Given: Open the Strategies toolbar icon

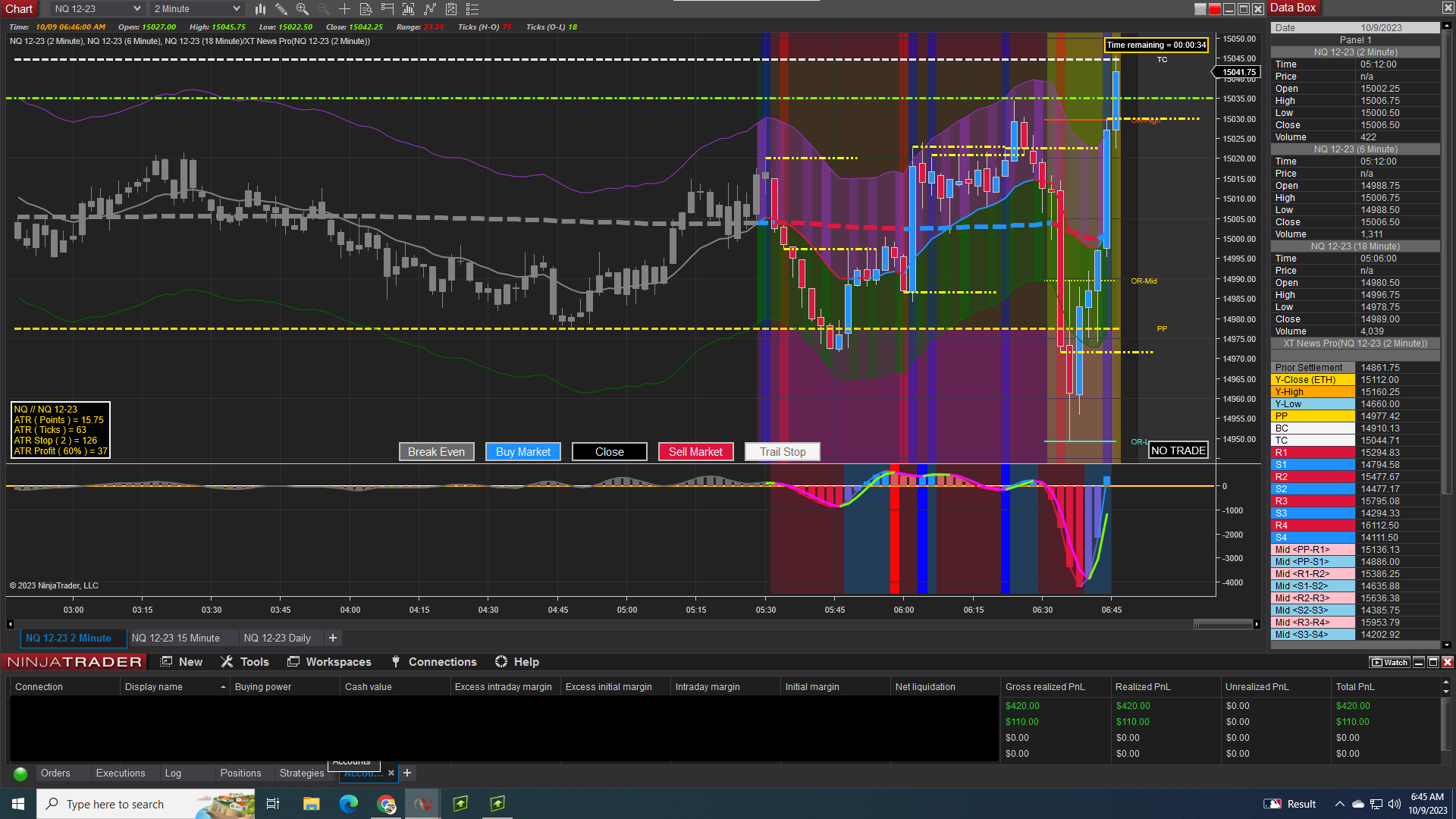Looking at the screenshot, I should coord(451,9).
